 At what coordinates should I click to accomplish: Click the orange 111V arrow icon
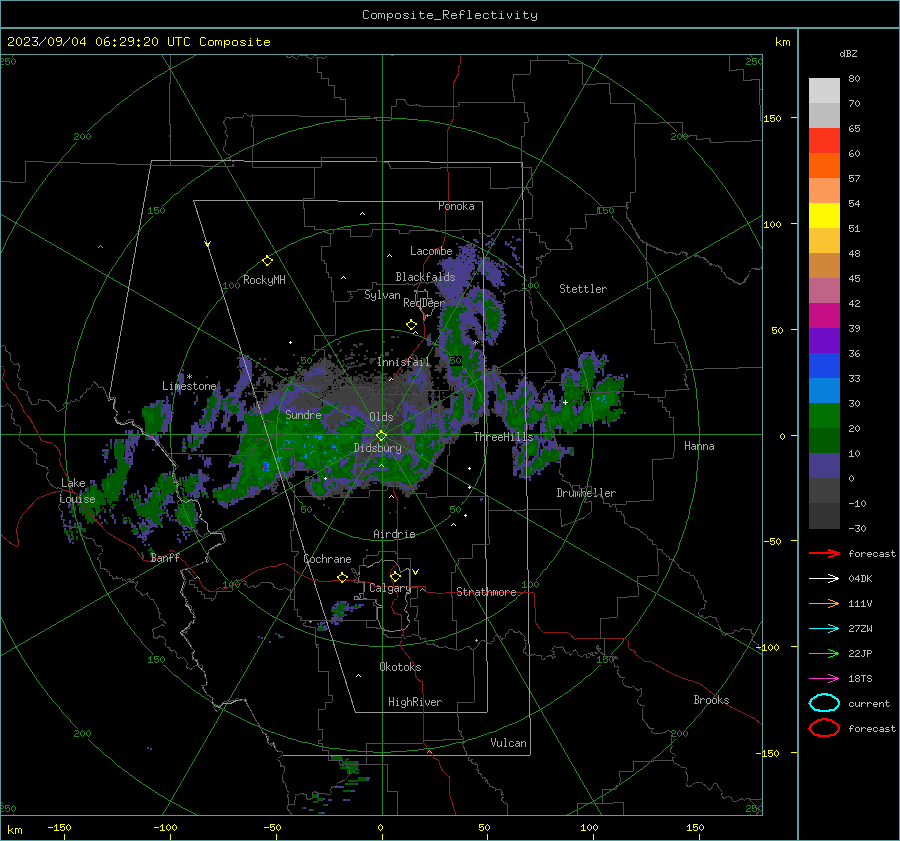824,603
